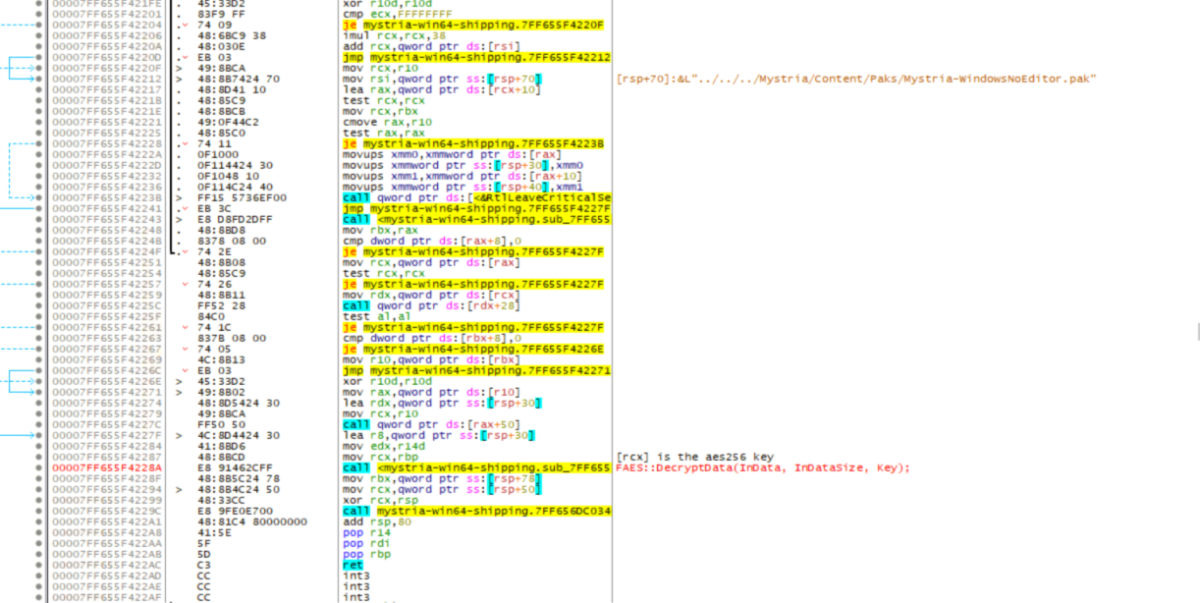The image size is (1200, 603).
Task: Click the add rsp,80 instruction
Action: (x=375, y=521)
